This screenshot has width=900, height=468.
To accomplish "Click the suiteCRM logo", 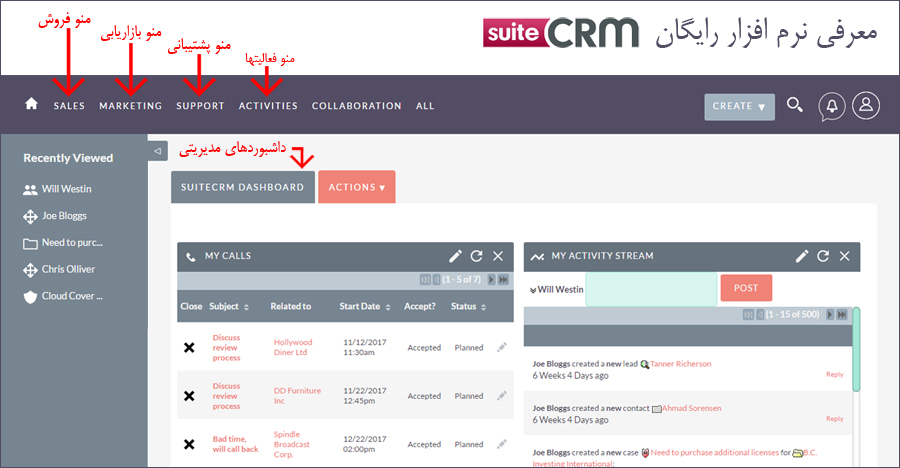I will (x=561, y=32).
